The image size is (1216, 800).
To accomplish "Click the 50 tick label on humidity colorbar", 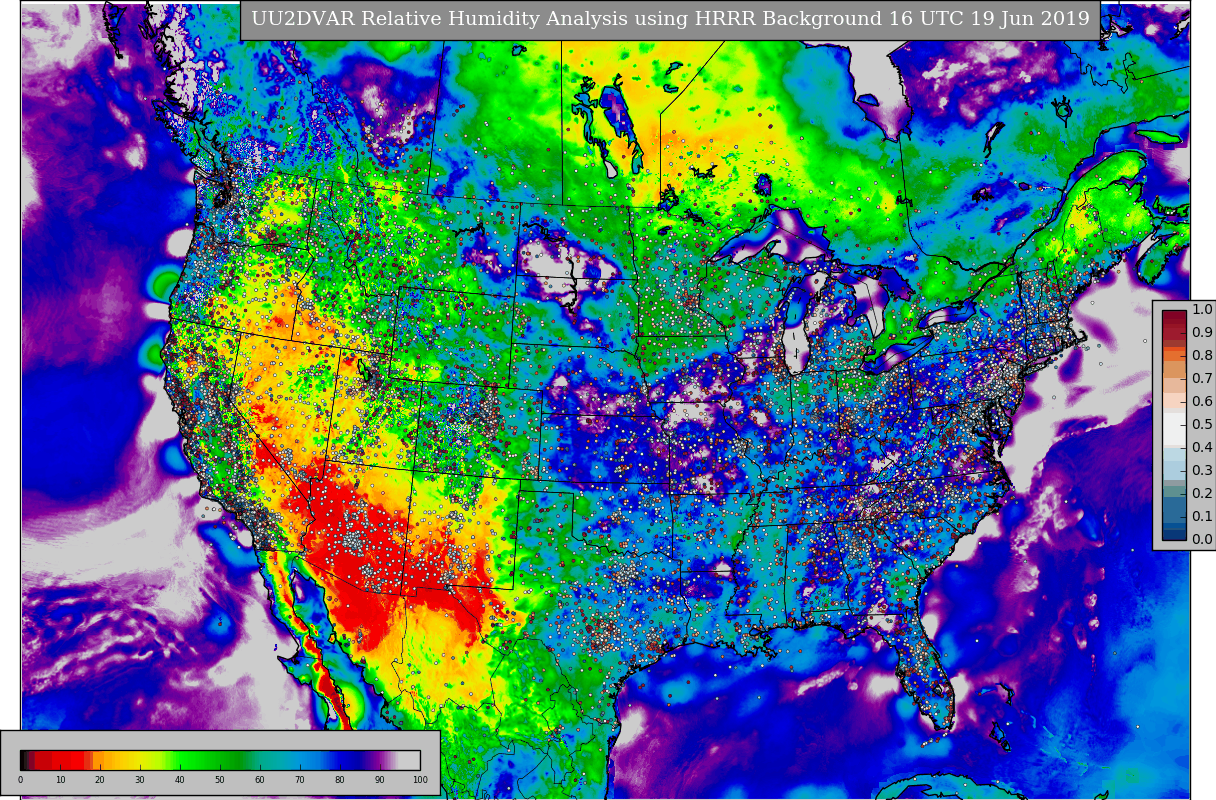I will [220, 780].
